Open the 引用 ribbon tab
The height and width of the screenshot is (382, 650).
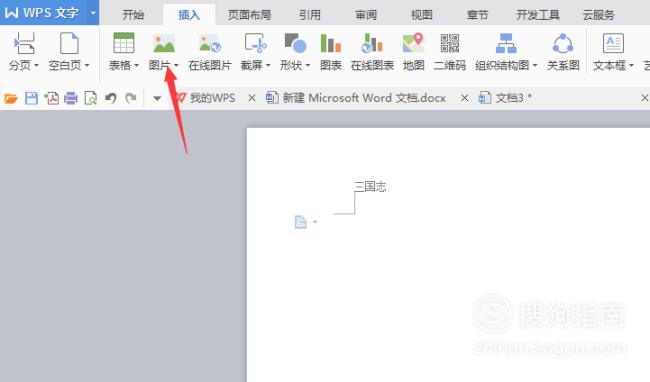[x=310, y=15]
